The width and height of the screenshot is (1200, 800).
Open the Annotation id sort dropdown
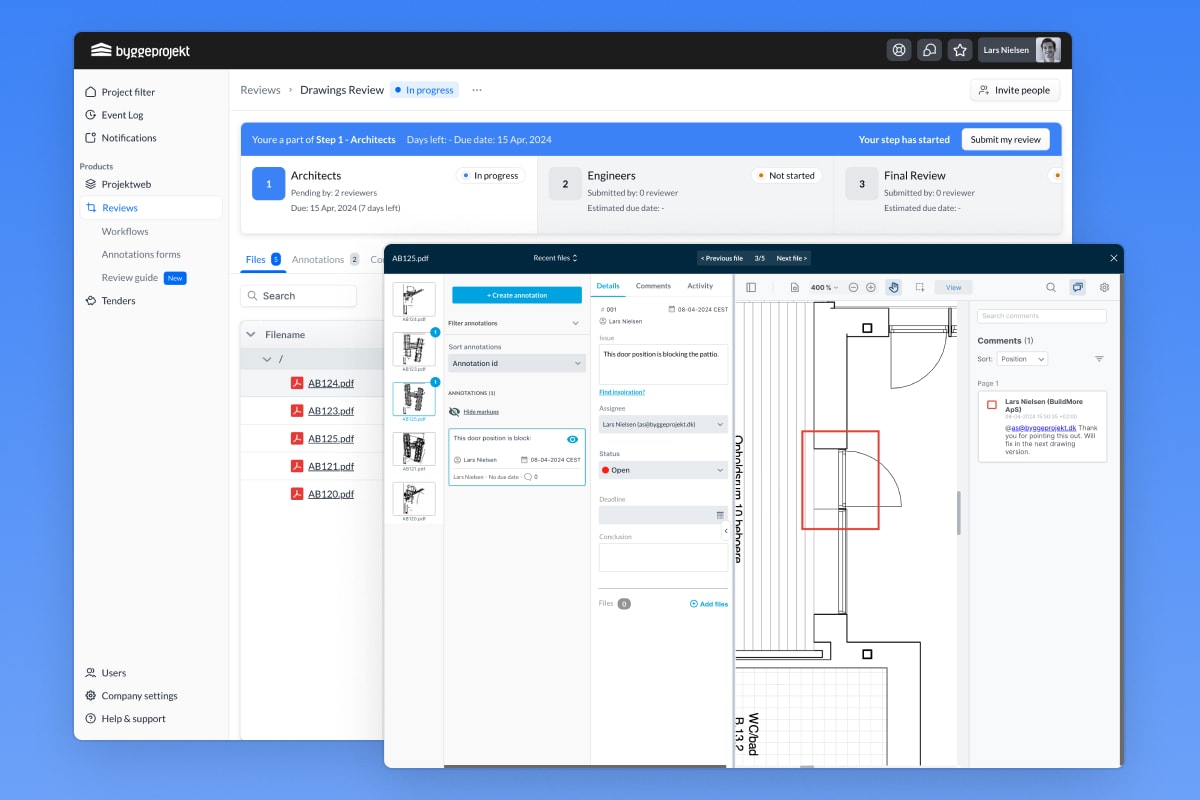tap(516, 364)
